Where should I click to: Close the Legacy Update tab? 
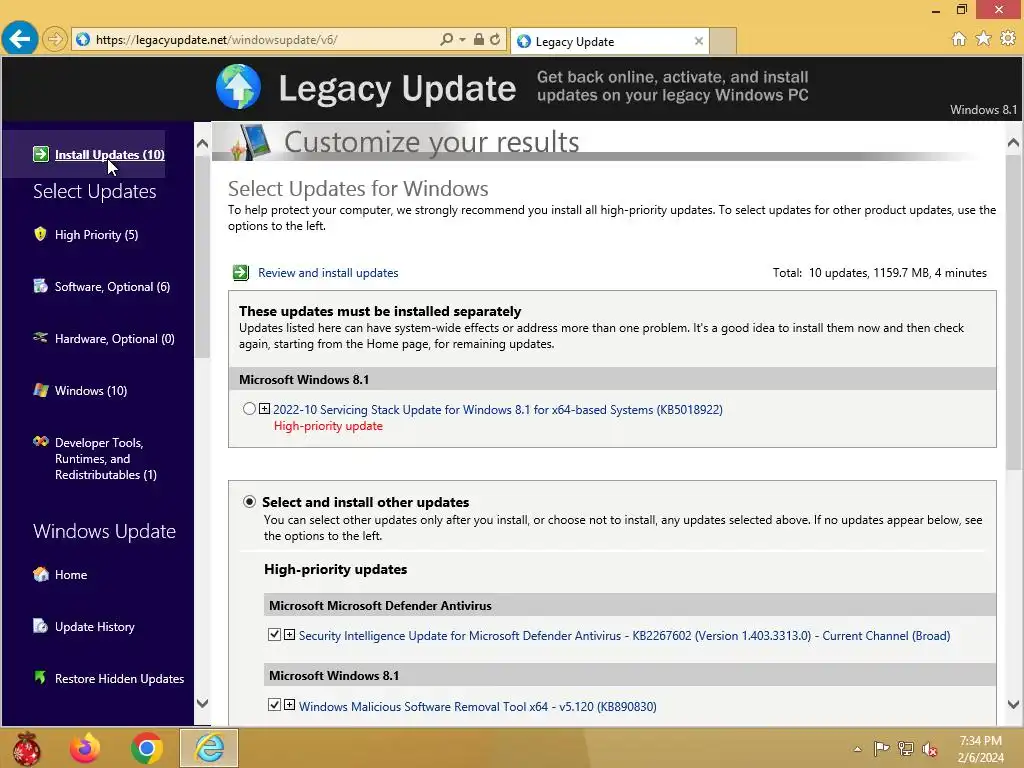click(699, 41)
